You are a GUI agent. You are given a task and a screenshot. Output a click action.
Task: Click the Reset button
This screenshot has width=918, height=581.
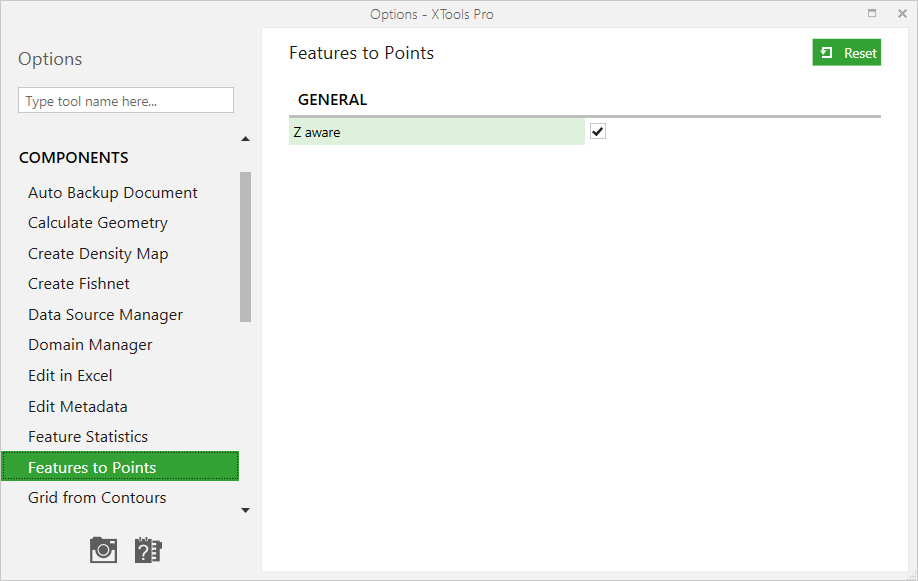tap(847, 53)
